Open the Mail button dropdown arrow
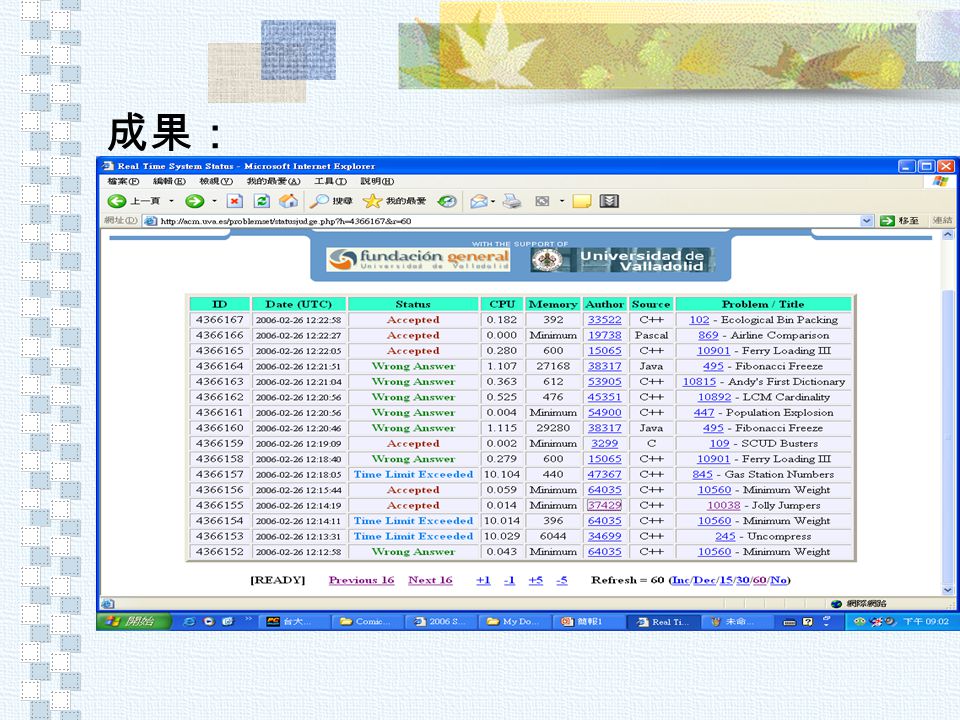Screen dimensions: 960x720 click(x=493, y=201)
